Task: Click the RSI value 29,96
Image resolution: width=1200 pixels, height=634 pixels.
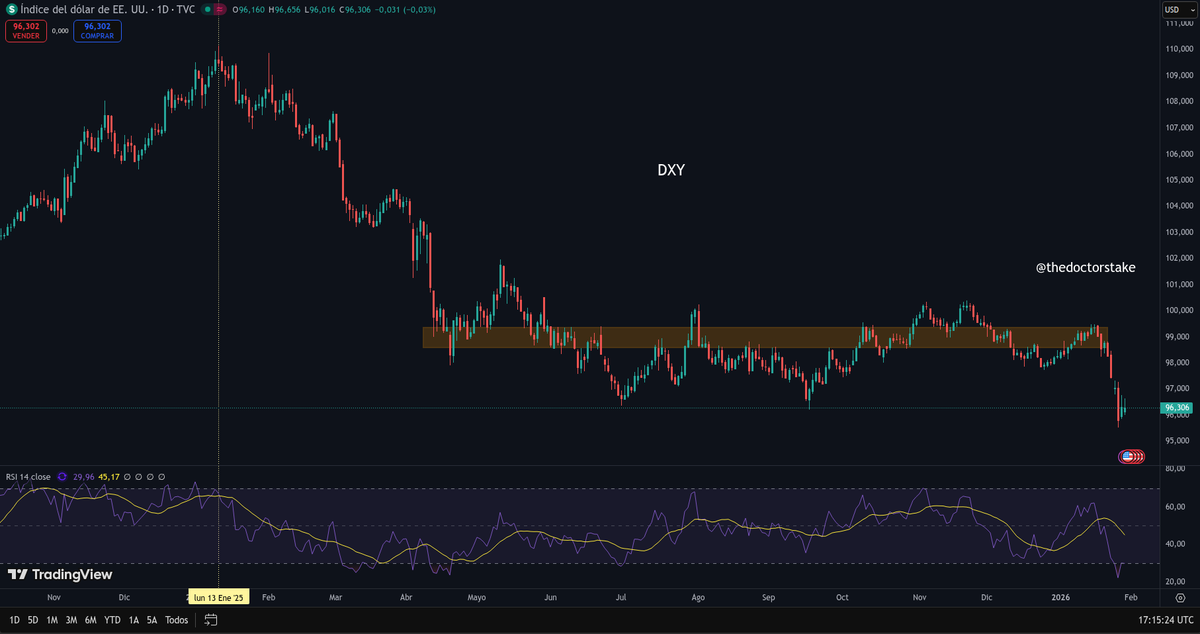Action: [x=84, y=477]
